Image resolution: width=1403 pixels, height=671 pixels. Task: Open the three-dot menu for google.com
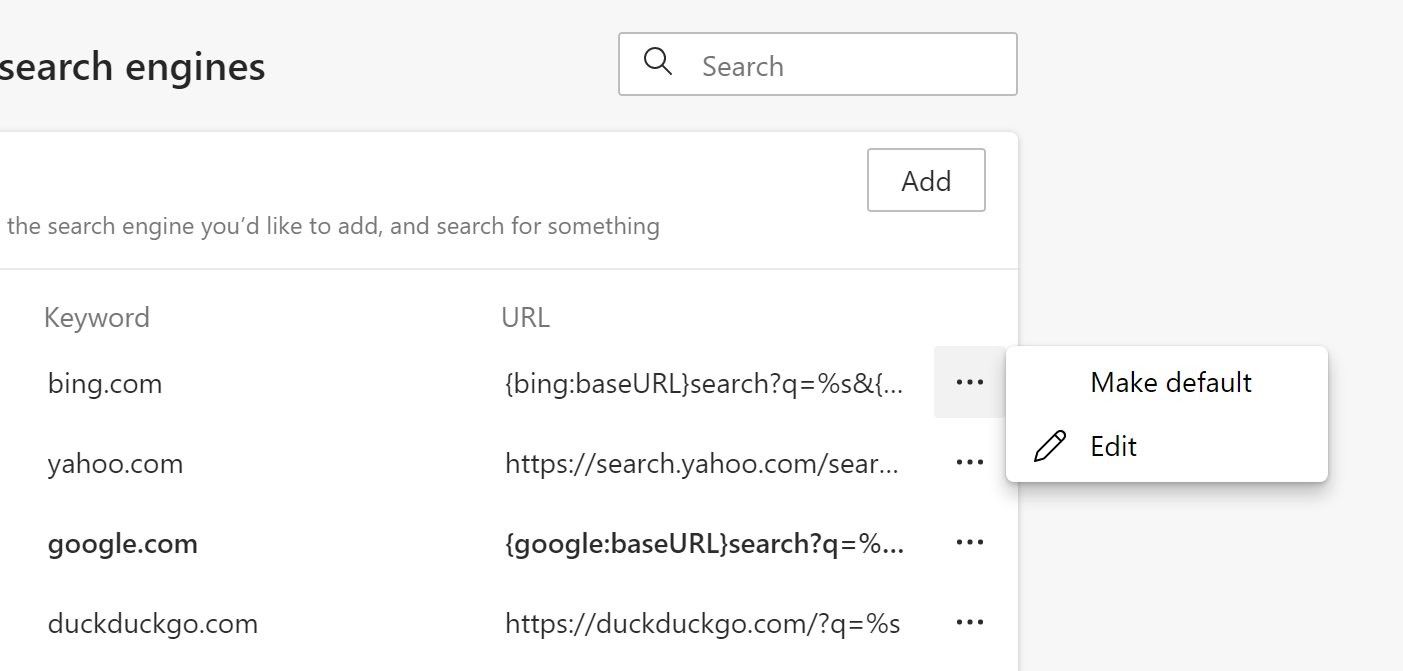(970, 542)
